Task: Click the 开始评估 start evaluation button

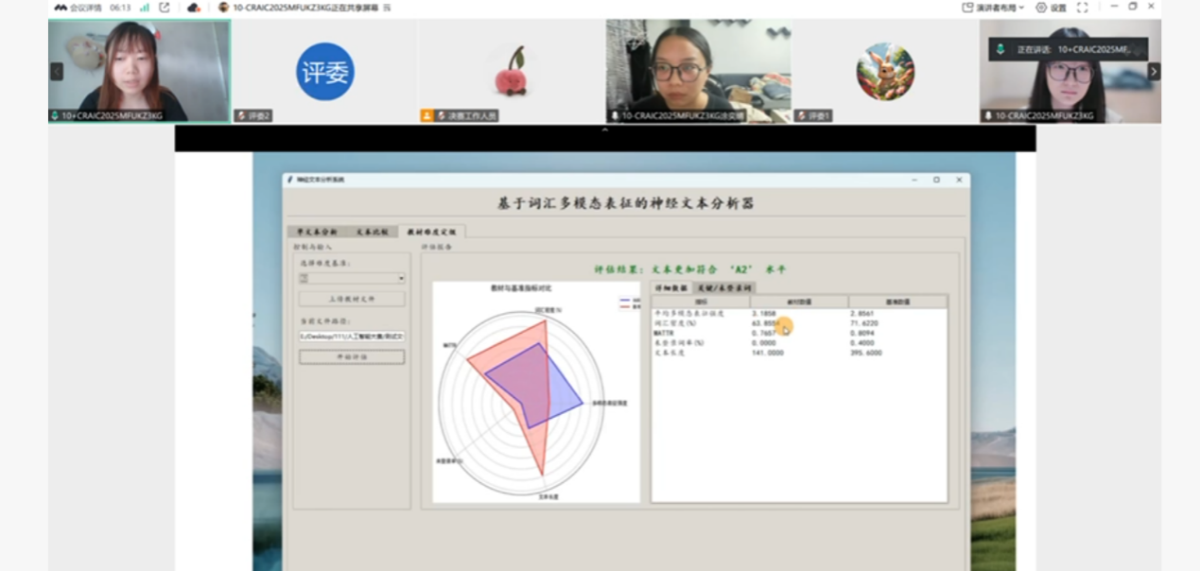Action: tap(352, 357)
